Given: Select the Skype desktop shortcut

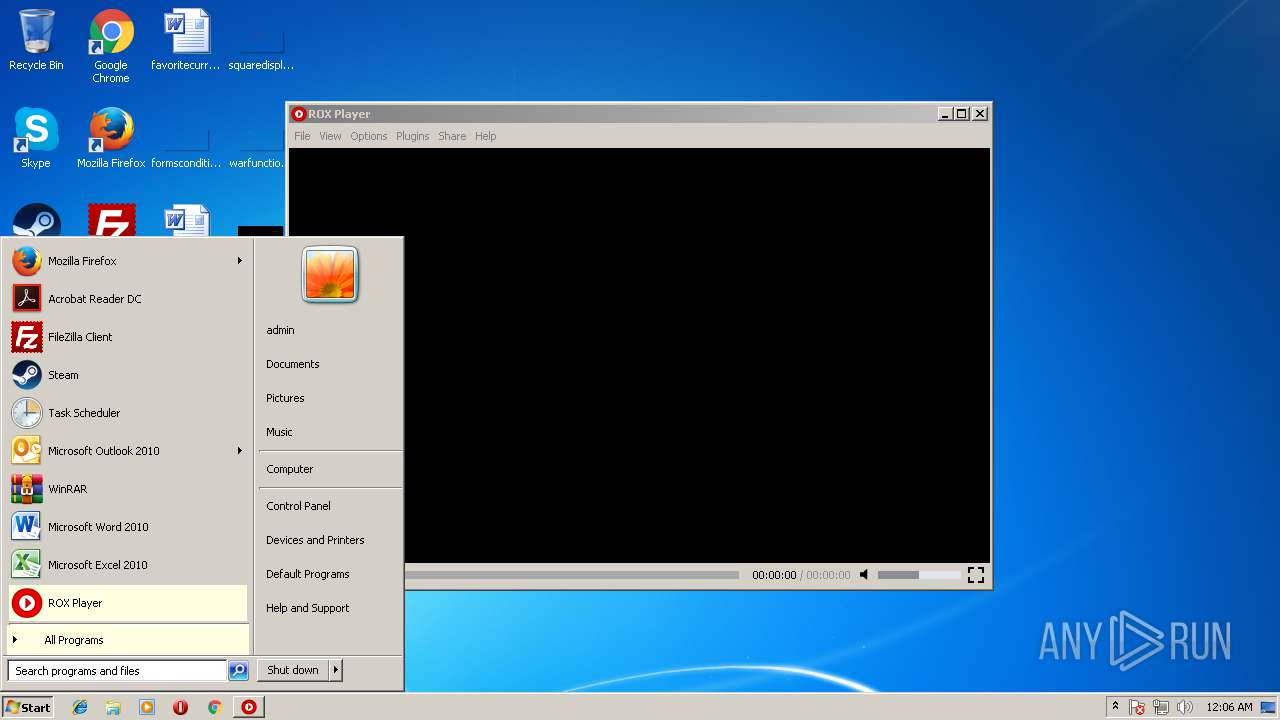Looking at the screenshot, I should coord(36,138).
